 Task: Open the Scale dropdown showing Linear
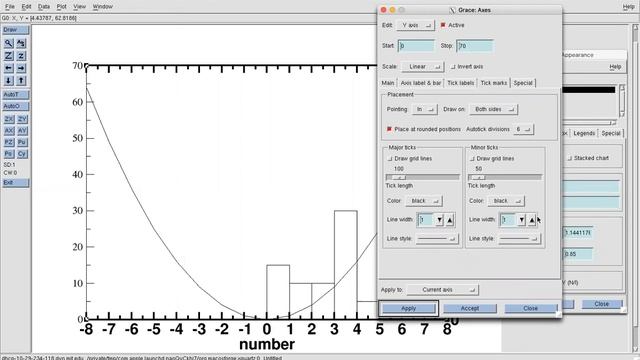tap(422, 67)
